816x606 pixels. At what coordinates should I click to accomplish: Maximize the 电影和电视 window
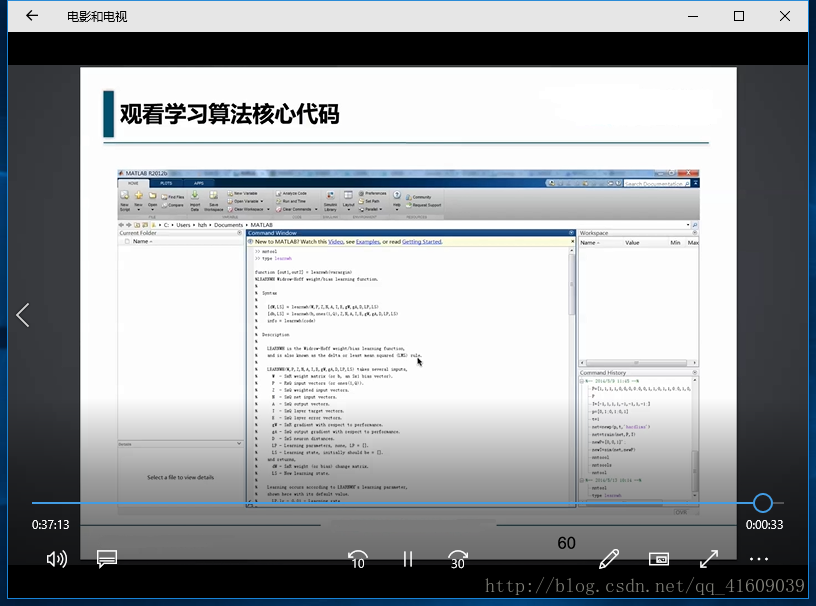coord(738,16)
